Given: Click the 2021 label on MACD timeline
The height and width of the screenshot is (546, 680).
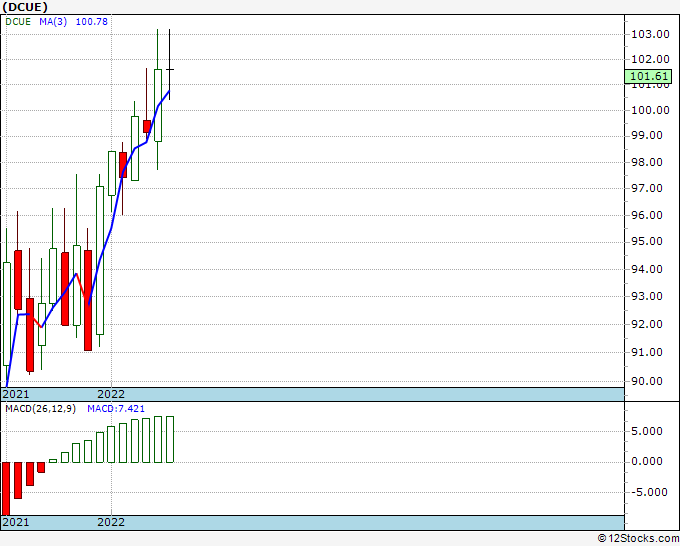Looking at the screenshot, I should [16, 522].
